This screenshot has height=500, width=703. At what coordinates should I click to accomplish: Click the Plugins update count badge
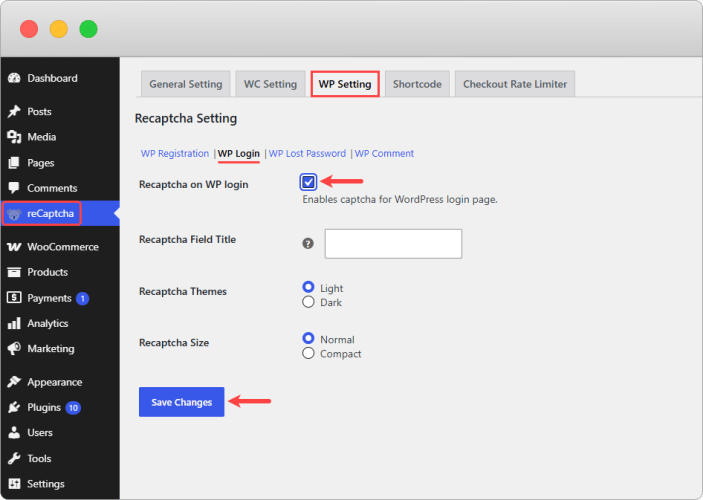pyautogui.click(x=73, y=408)
